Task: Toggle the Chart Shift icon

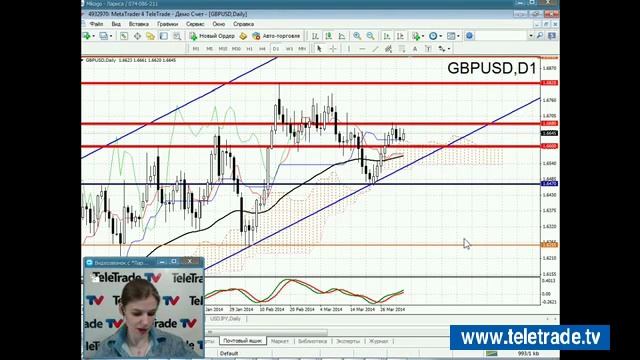Action: click(x=400, y=36)
